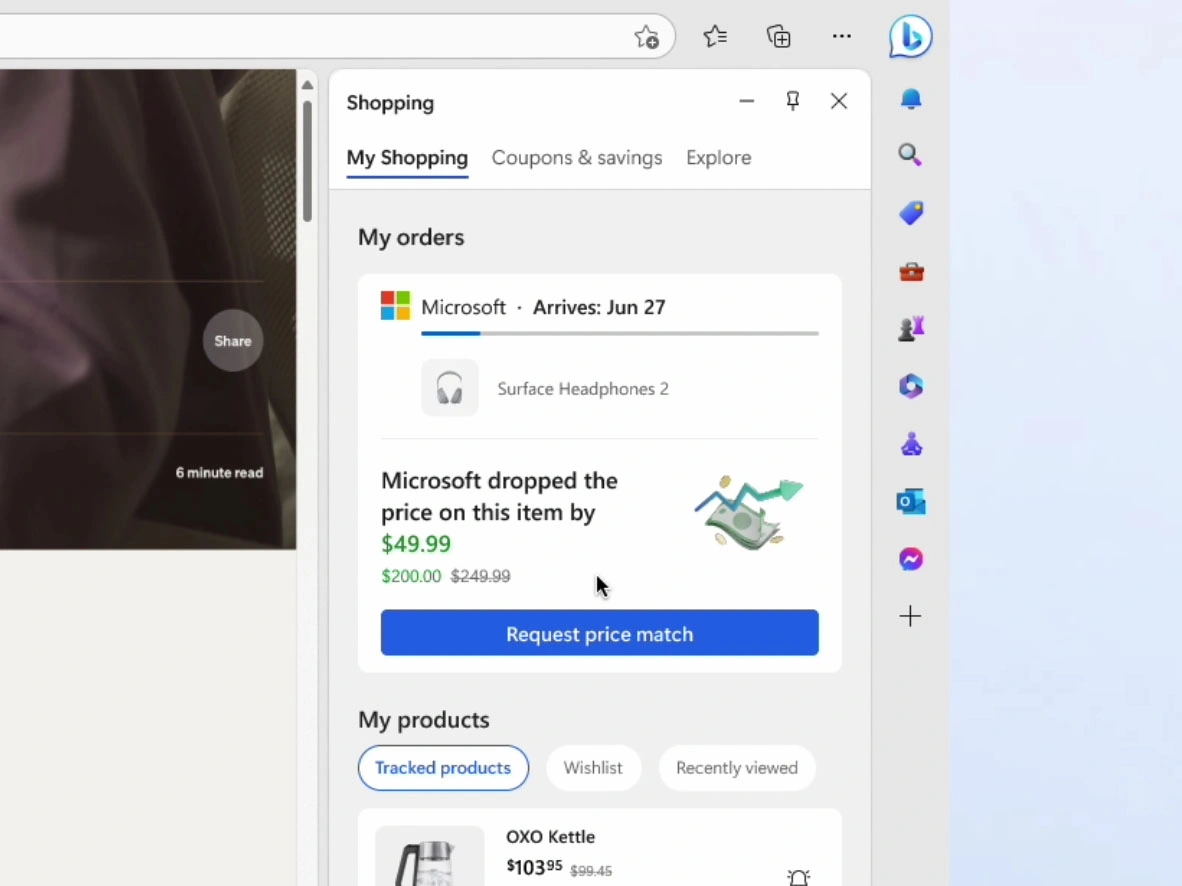Screen dimensions: 1182x886
Task: Open Outlook icon in sidebar
Action: tap(911, 501)
